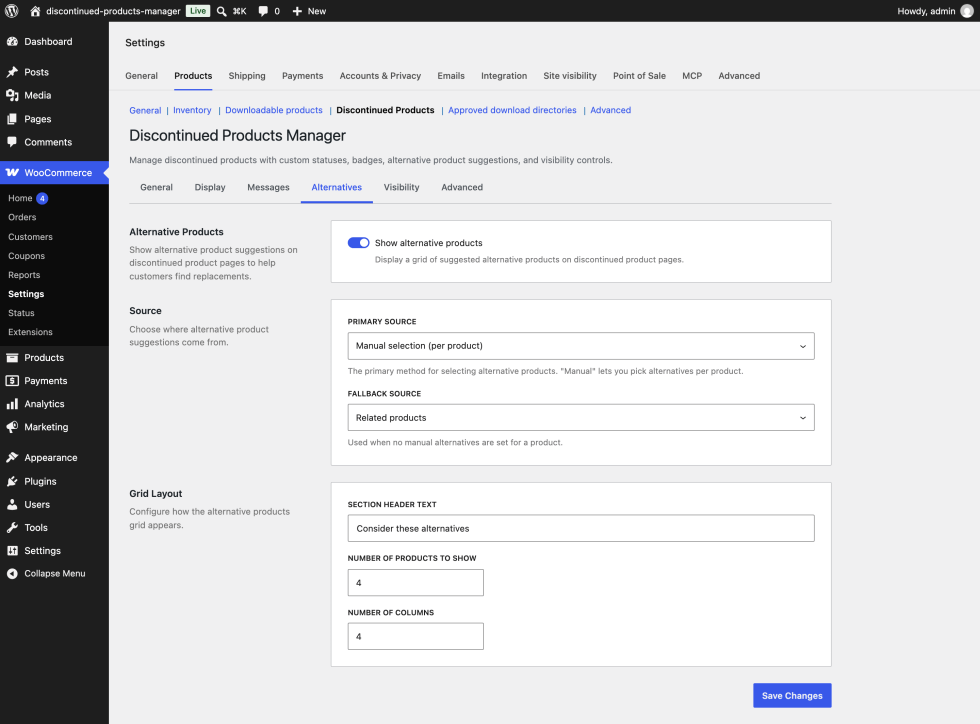Switch to the Visibility sub-tab
Screen dimensions: 980x724
[401, 187]
